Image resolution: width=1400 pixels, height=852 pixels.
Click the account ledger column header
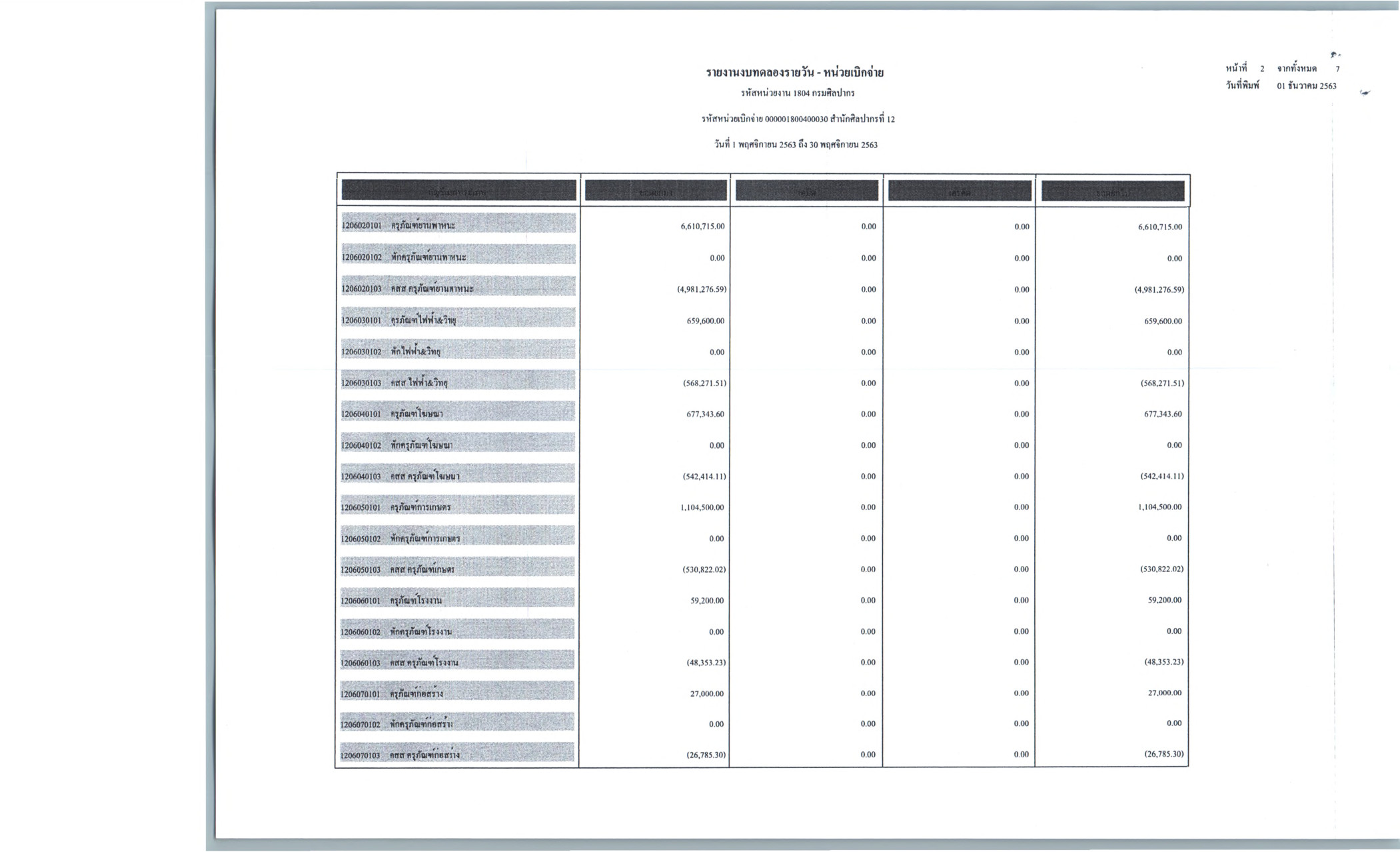[458, 191]
